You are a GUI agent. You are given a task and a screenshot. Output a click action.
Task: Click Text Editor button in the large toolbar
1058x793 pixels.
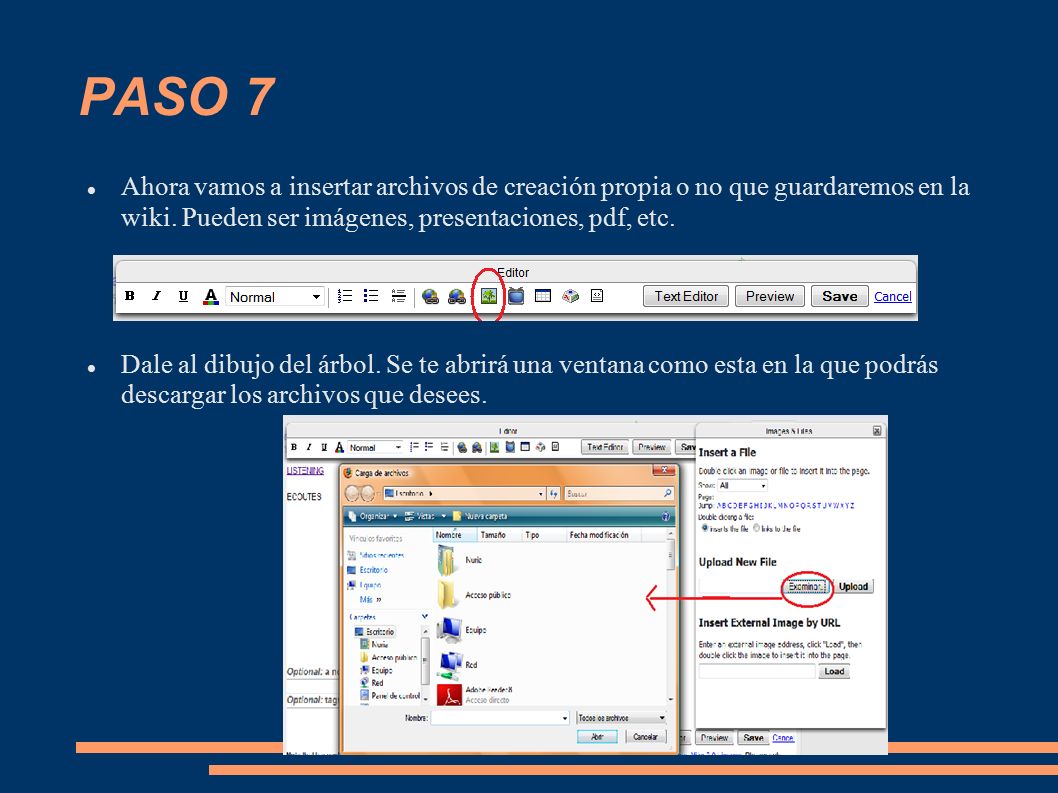click(686, 296)
